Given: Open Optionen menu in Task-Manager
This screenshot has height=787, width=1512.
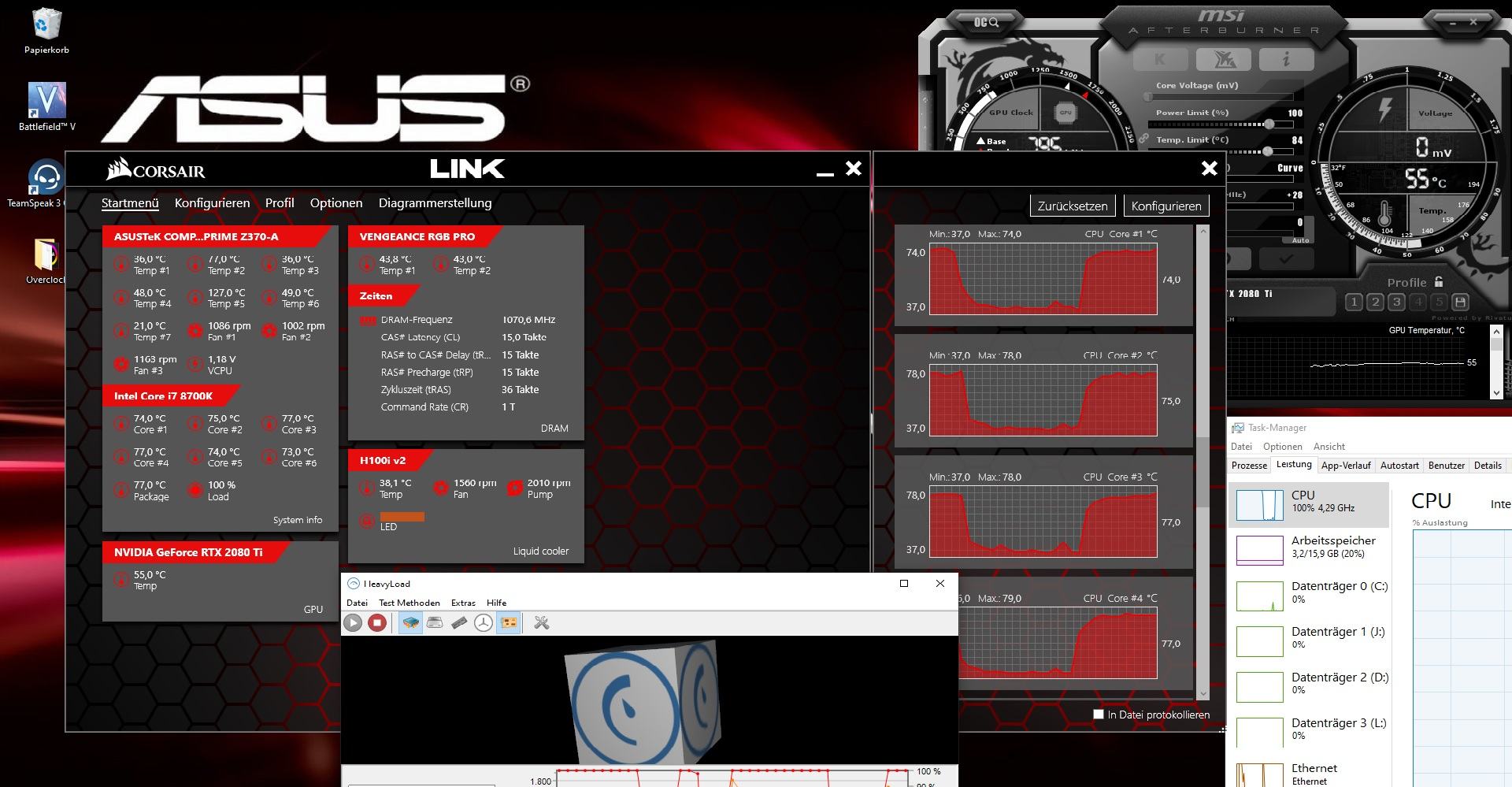Looking at the screenshot, I should pos(1283,447).
